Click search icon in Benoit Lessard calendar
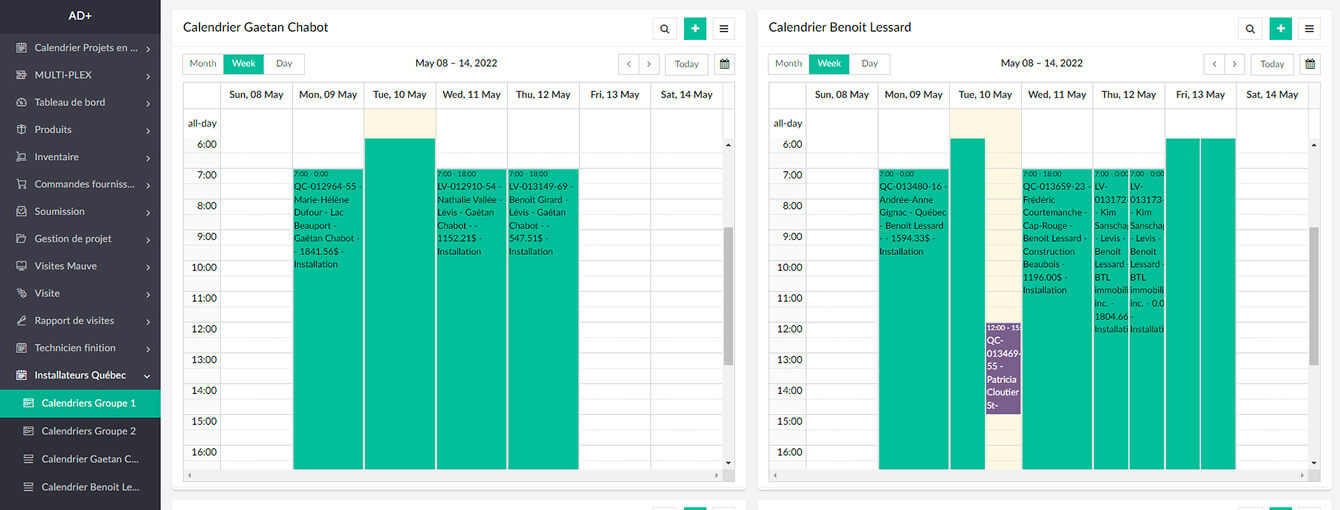Screen dimensions: 1340x510 click(1249, 29)
